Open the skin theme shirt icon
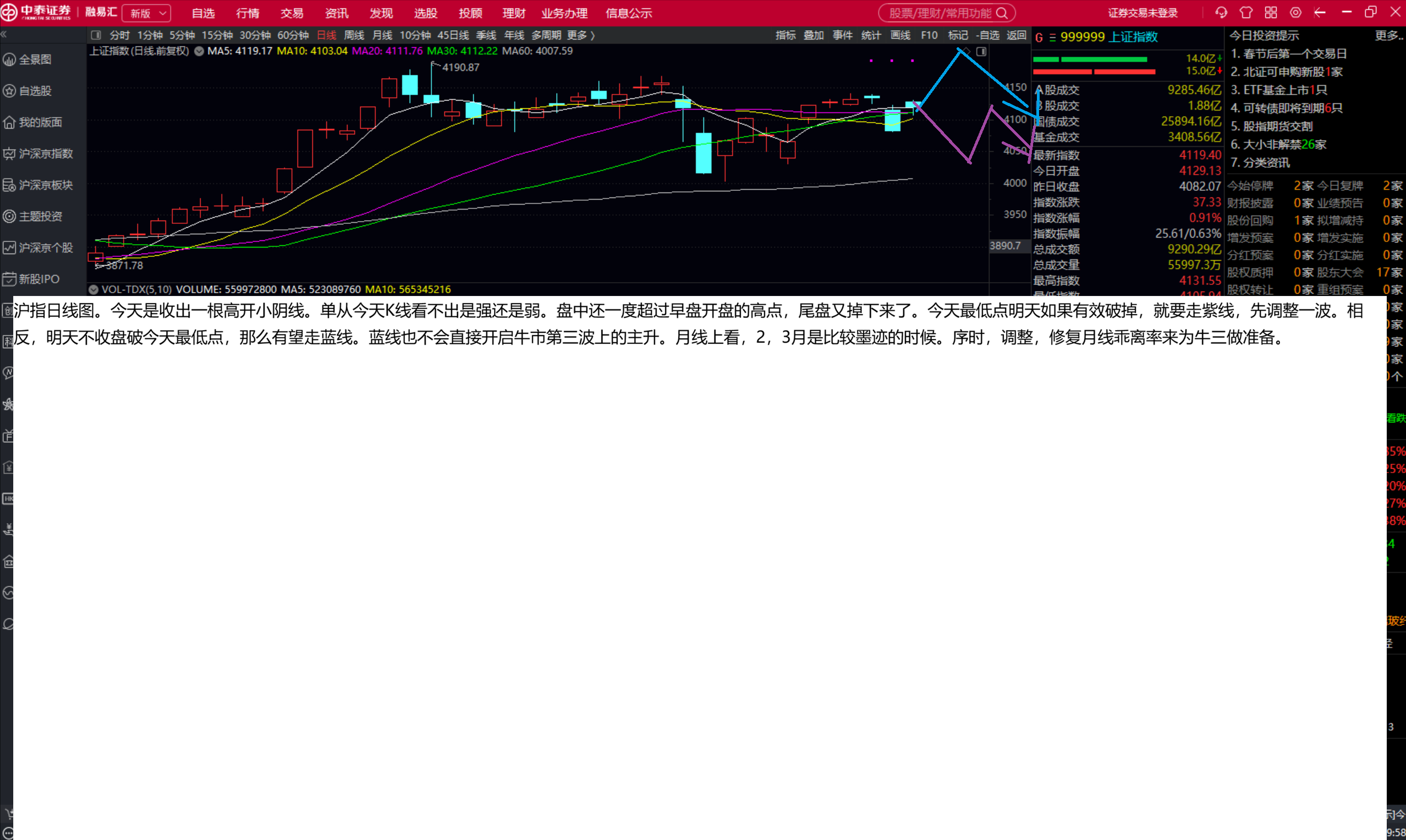Viewport: 1406px width, 840px height. [x=1246, y=13]
